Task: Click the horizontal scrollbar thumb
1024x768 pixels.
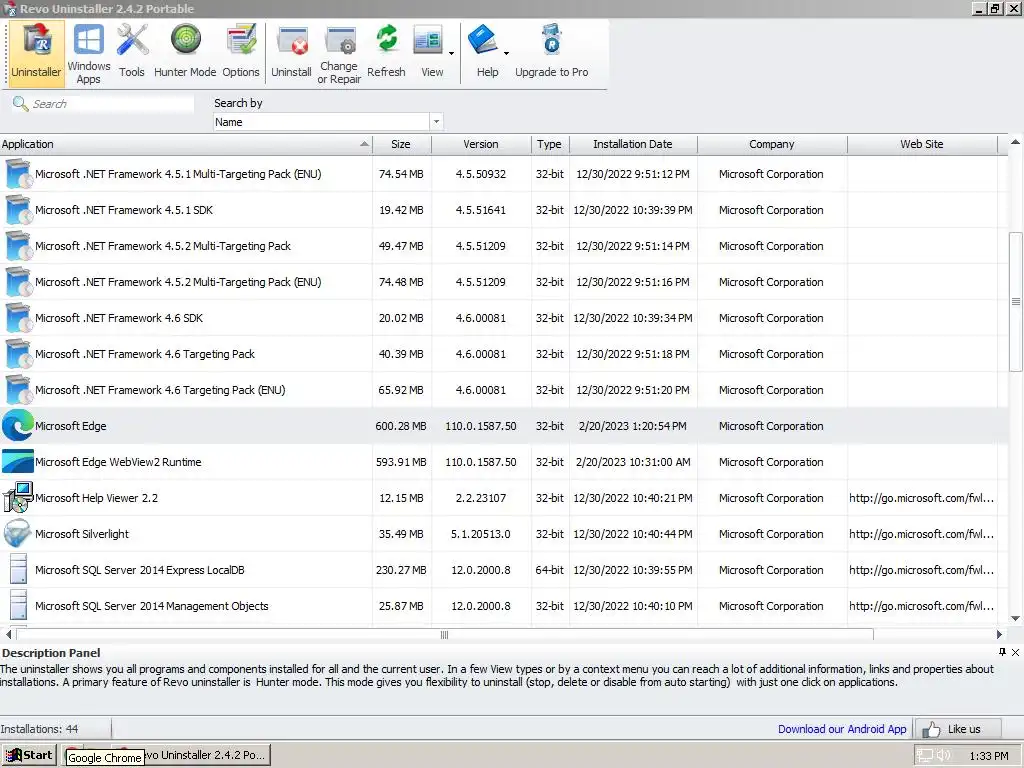Action: coord(445,634)
